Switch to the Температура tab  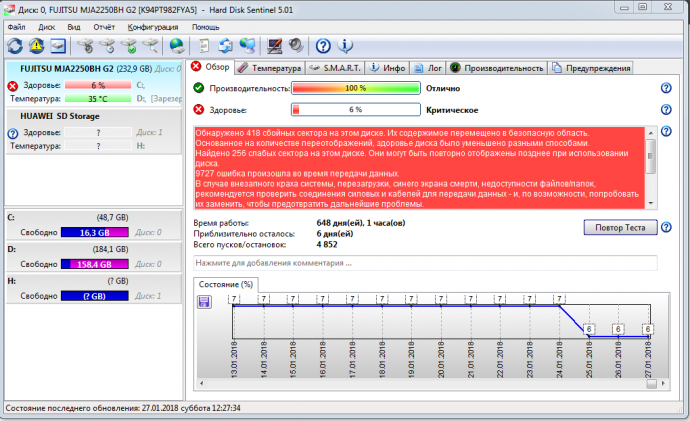(270, 68)
